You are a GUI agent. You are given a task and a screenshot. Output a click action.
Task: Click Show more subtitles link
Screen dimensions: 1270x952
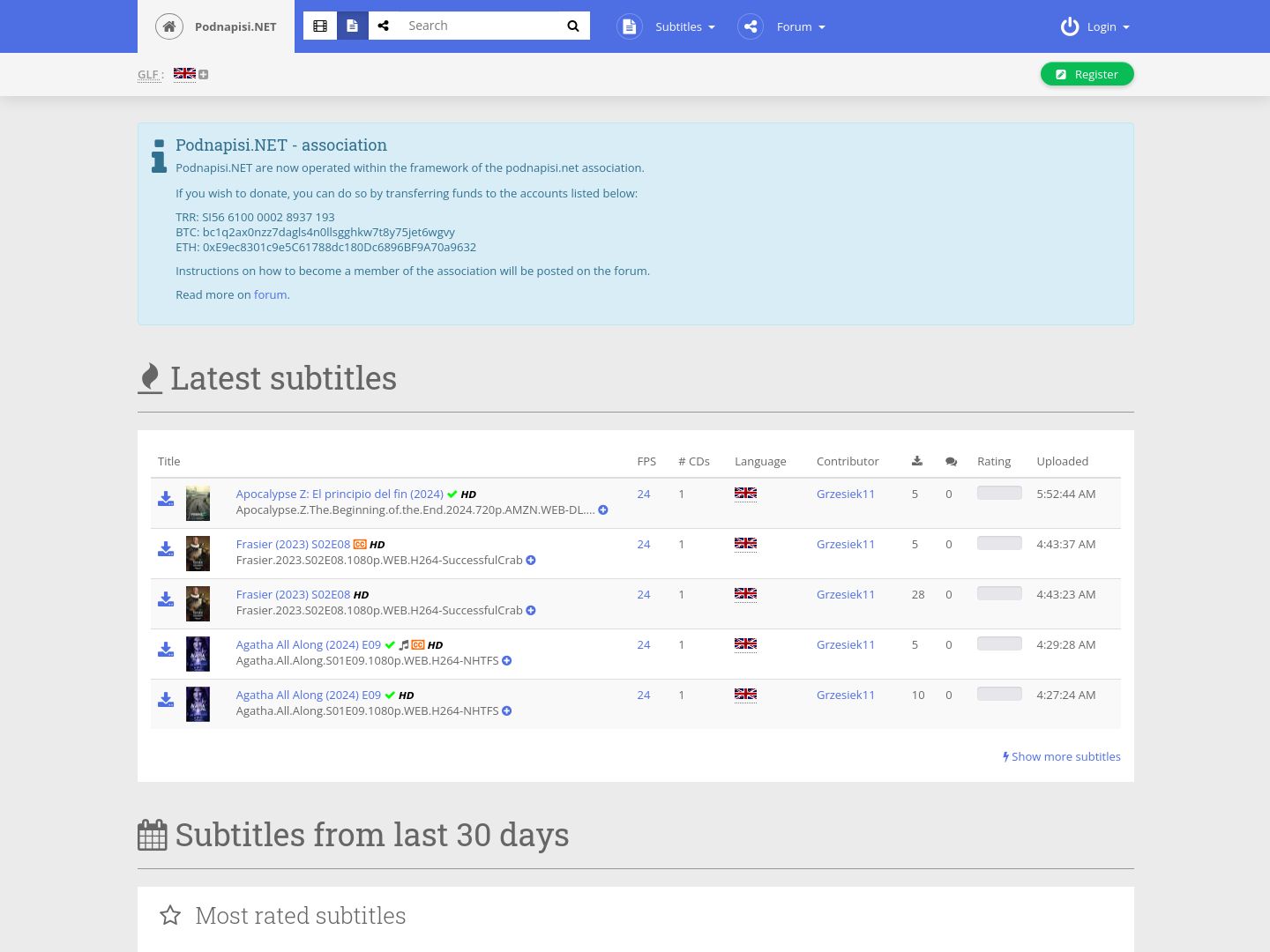click(1062, 756)
